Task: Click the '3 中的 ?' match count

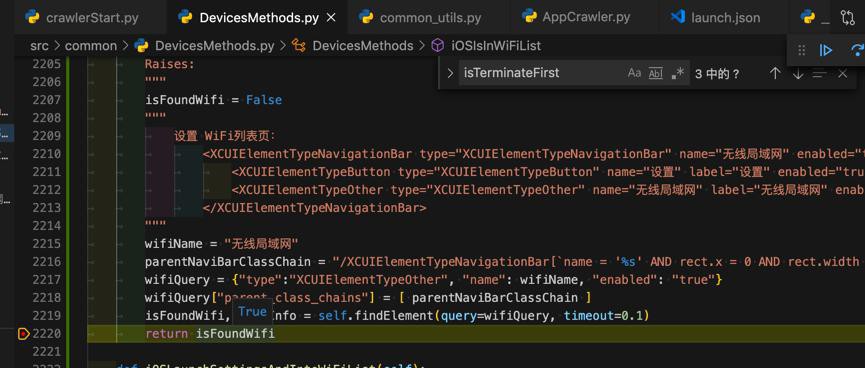Action: [x=717, y=74]
